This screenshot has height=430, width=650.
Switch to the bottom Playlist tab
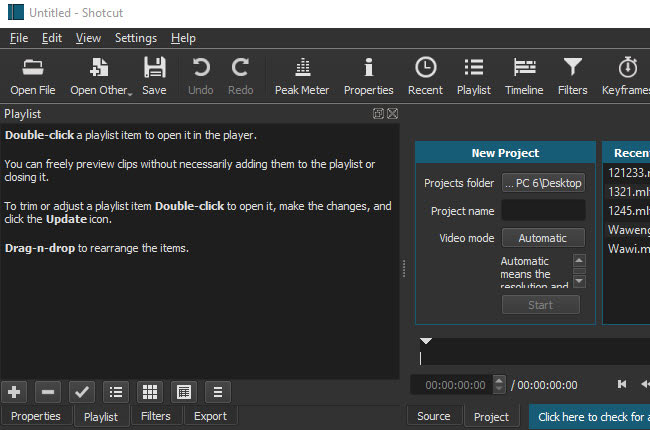coord(101,417)
